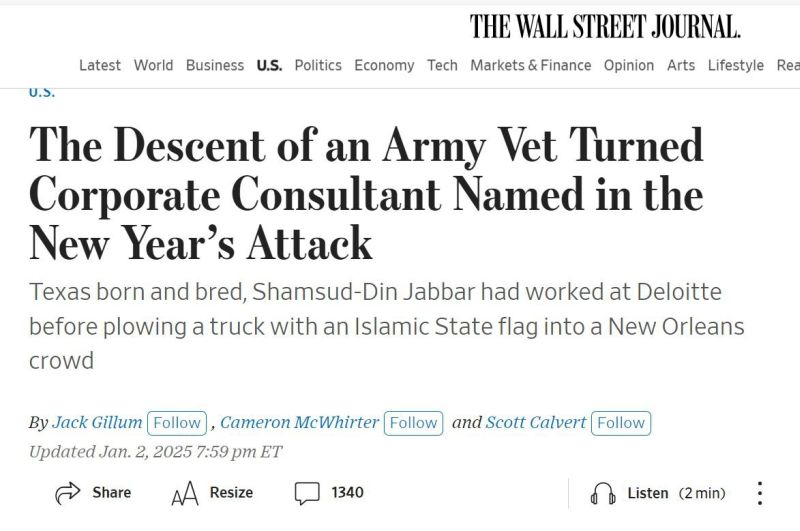The width and height of the screenshot is (800, 531).
Task: Select the Politics nav item
Action: tap(318, 65)
